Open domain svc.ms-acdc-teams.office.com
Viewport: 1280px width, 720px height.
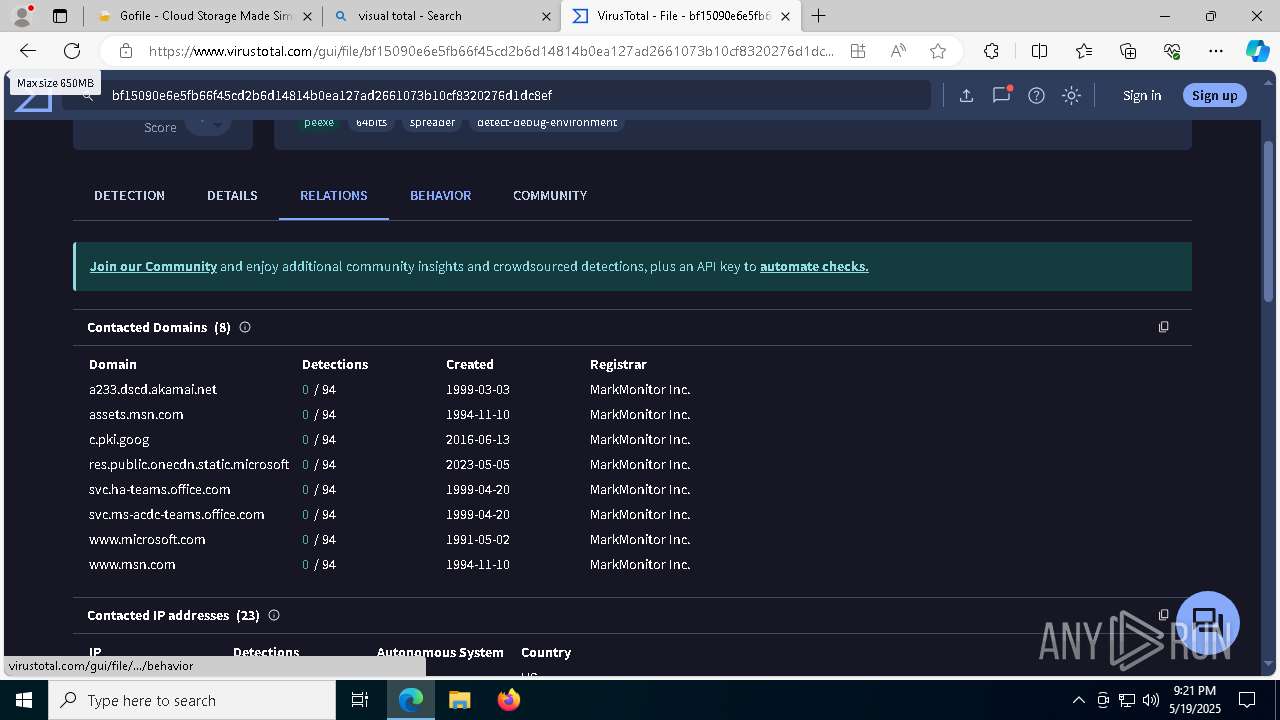point(177,514)
